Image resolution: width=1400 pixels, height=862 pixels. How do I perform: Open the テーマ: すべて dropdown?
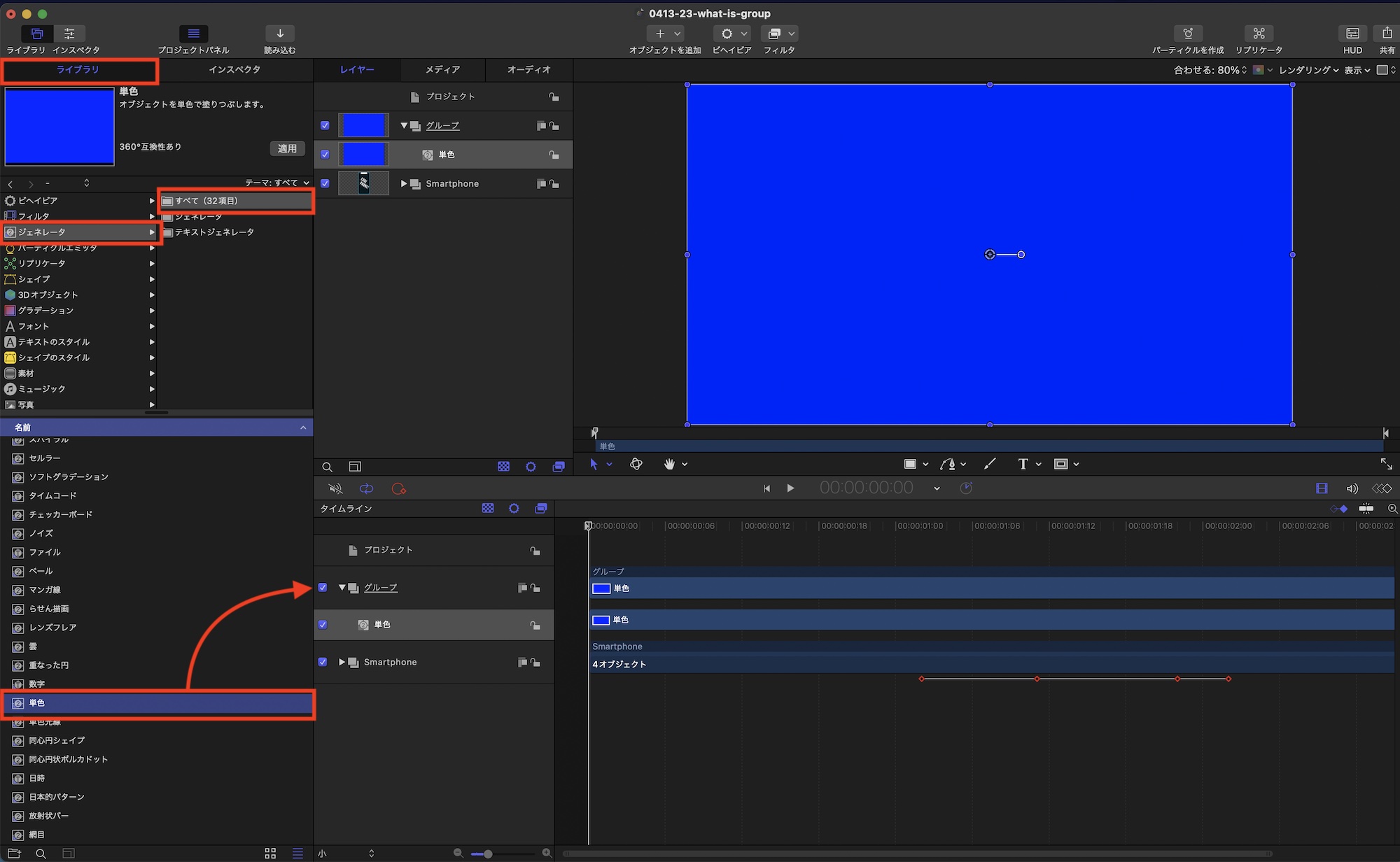click(x=277, y=183)
